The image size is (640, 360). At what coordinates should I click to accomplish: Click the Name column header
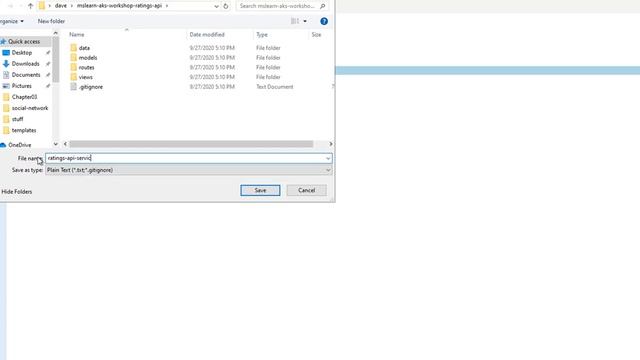pos(77,35)
